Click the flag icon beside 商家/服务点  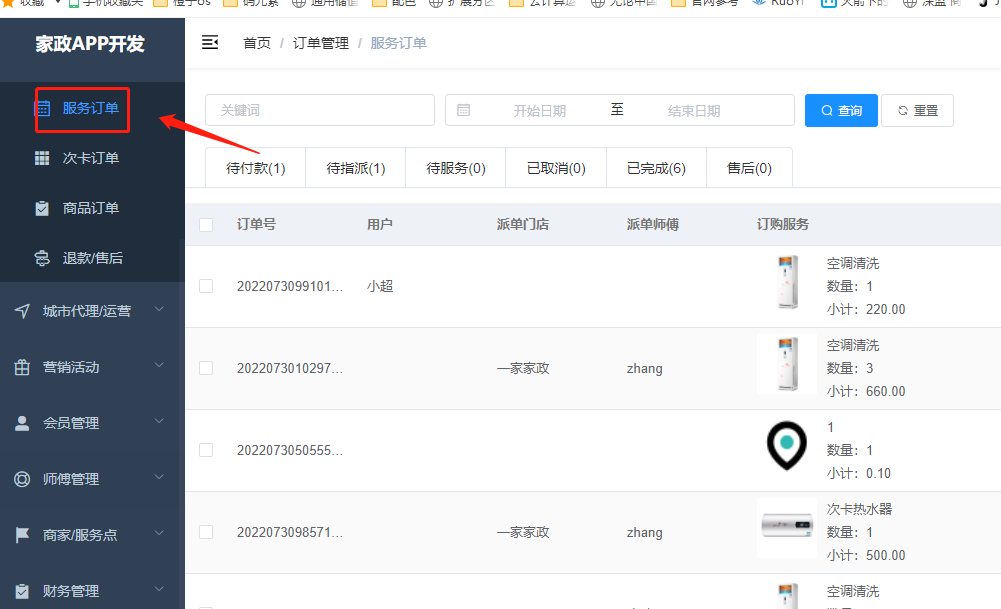pos(22,535)
